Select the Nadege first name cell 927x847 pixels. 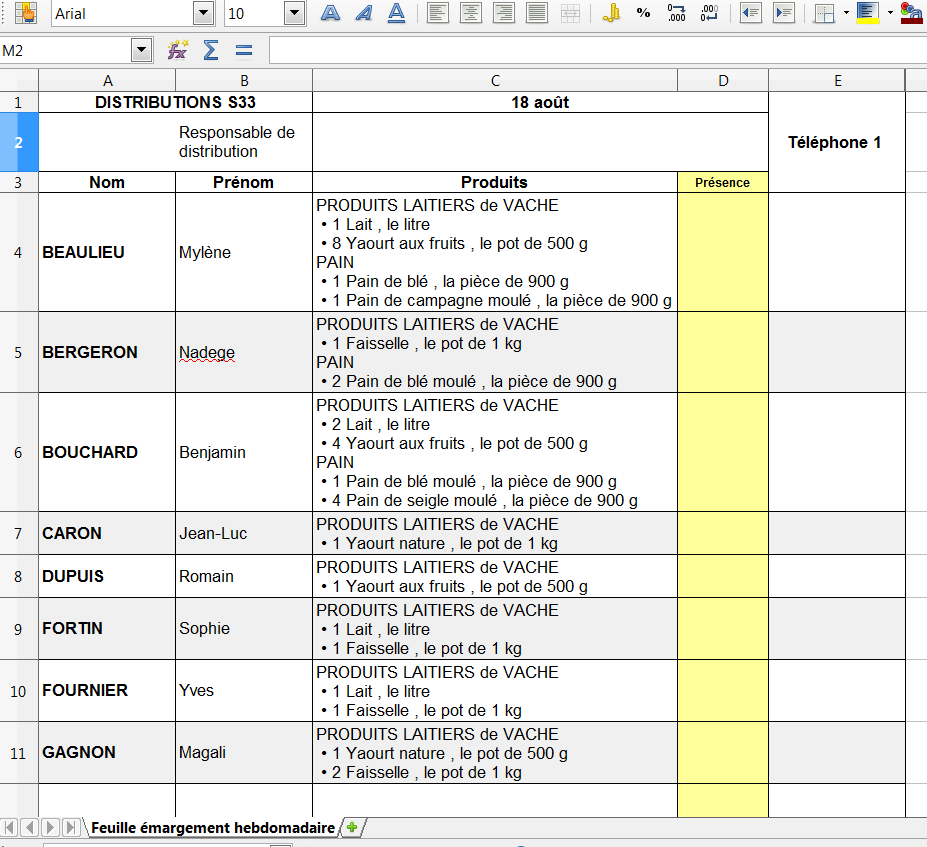(244, 352)
